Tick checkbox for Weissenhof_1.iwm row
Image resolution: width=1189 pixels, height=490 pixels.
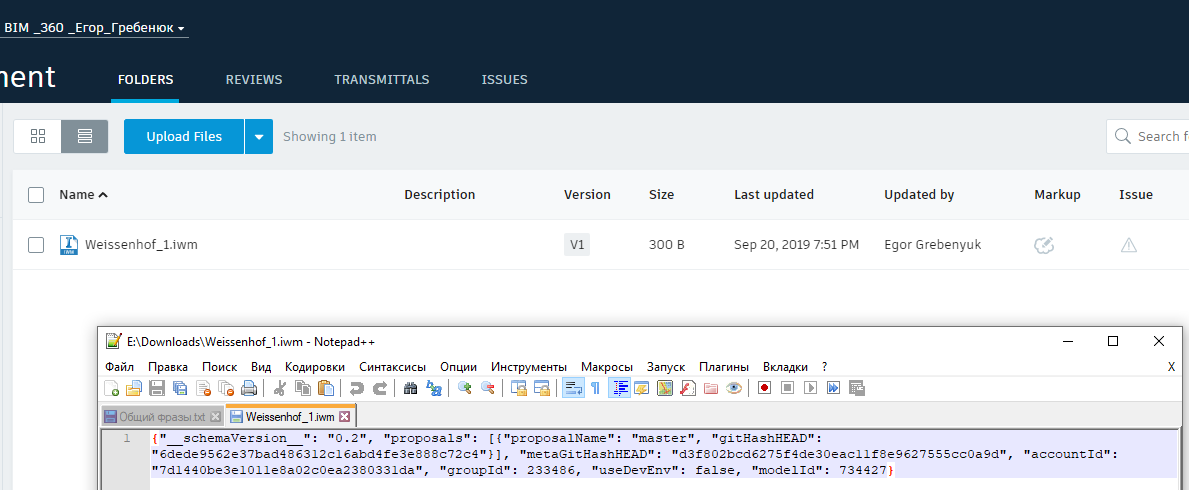tap(36, 245)
